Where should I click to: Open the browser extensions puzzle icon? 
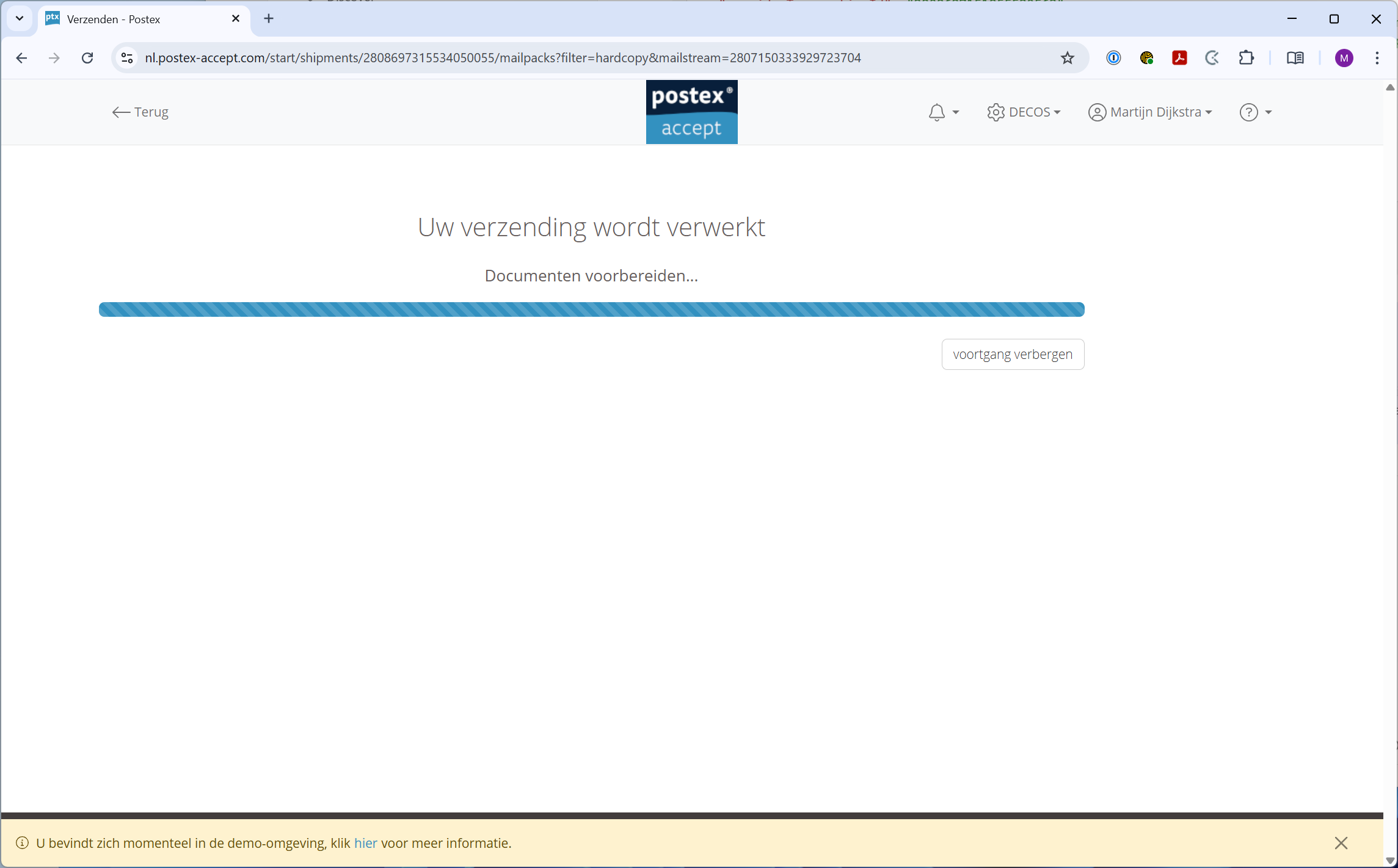1246,58
